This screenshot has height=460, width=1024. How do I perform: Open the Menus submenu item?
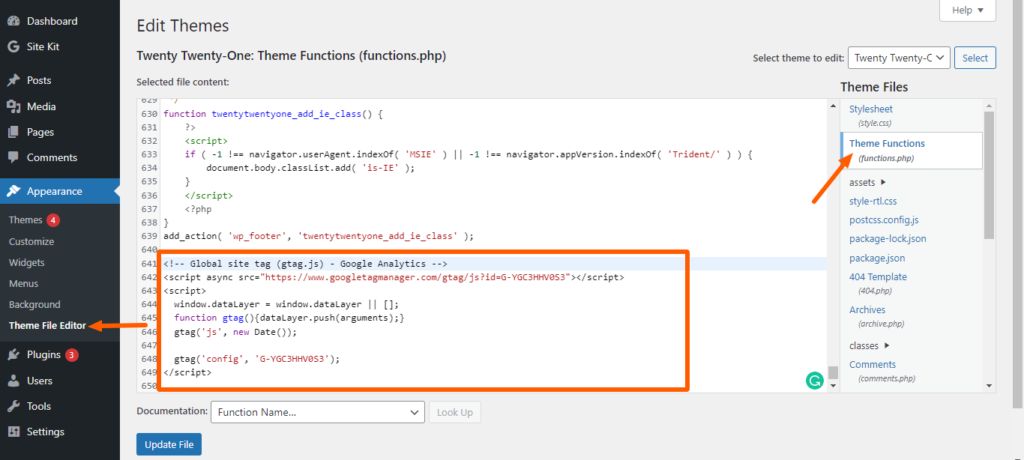[24, 284]
